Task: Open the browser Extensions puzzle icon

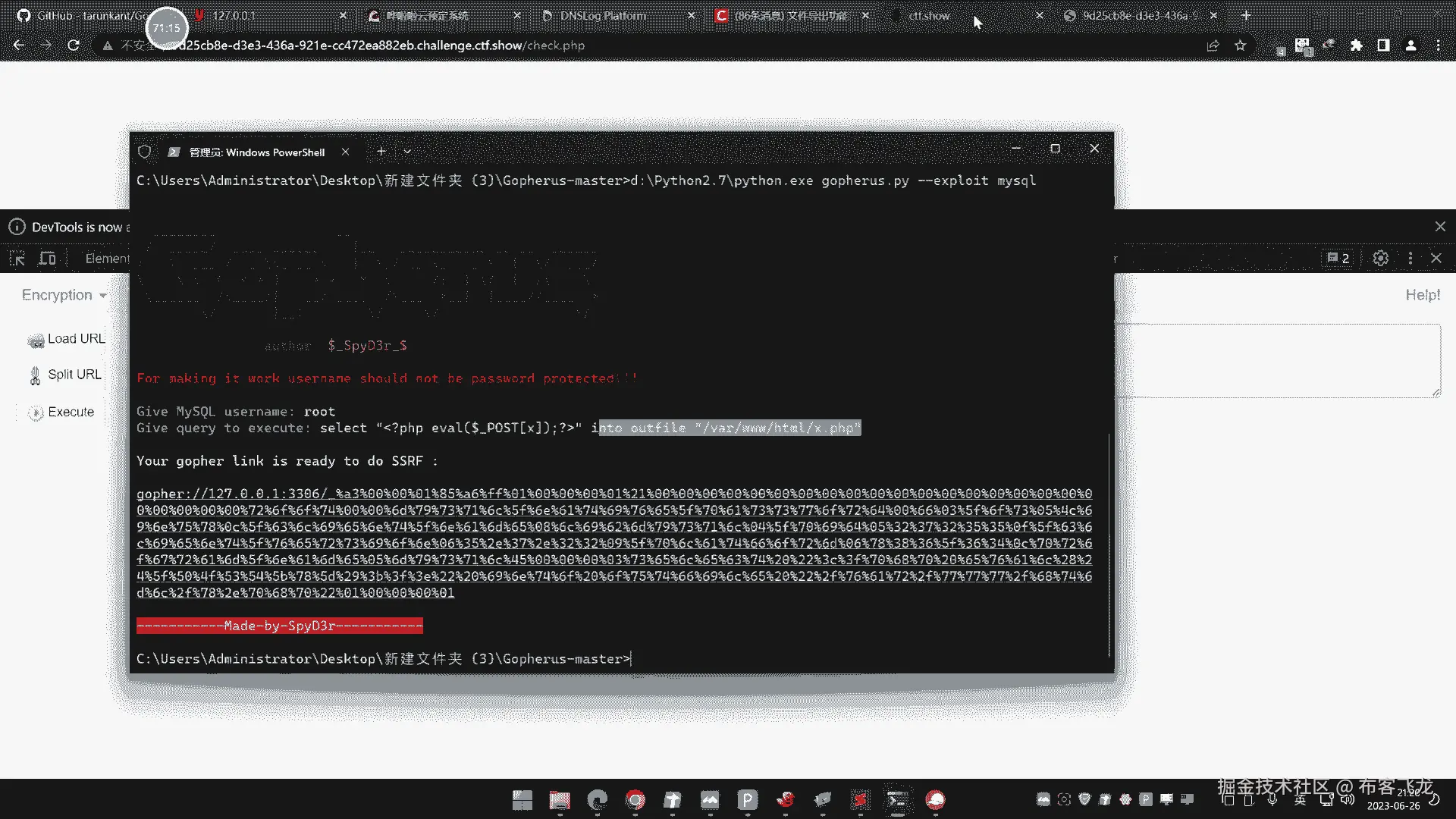Action: tap(1356, 45)
